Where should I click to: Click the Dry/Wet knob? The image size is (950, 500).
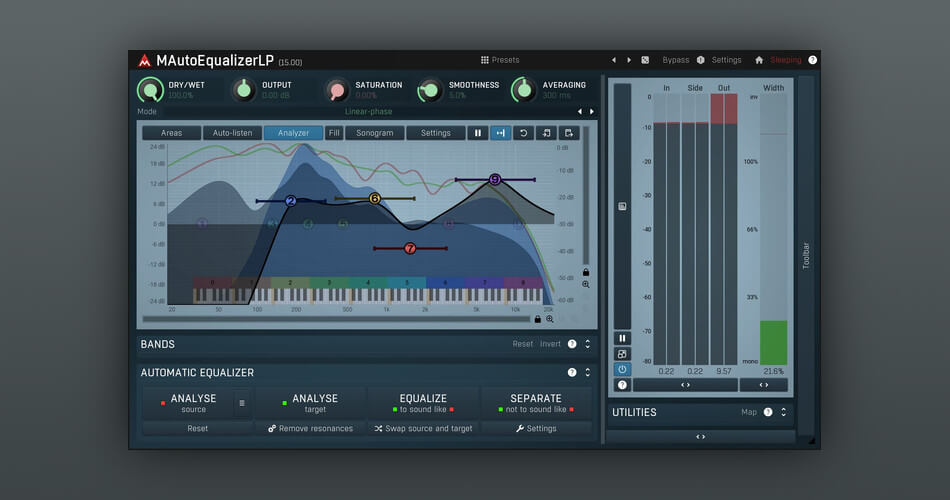(150, 90)
